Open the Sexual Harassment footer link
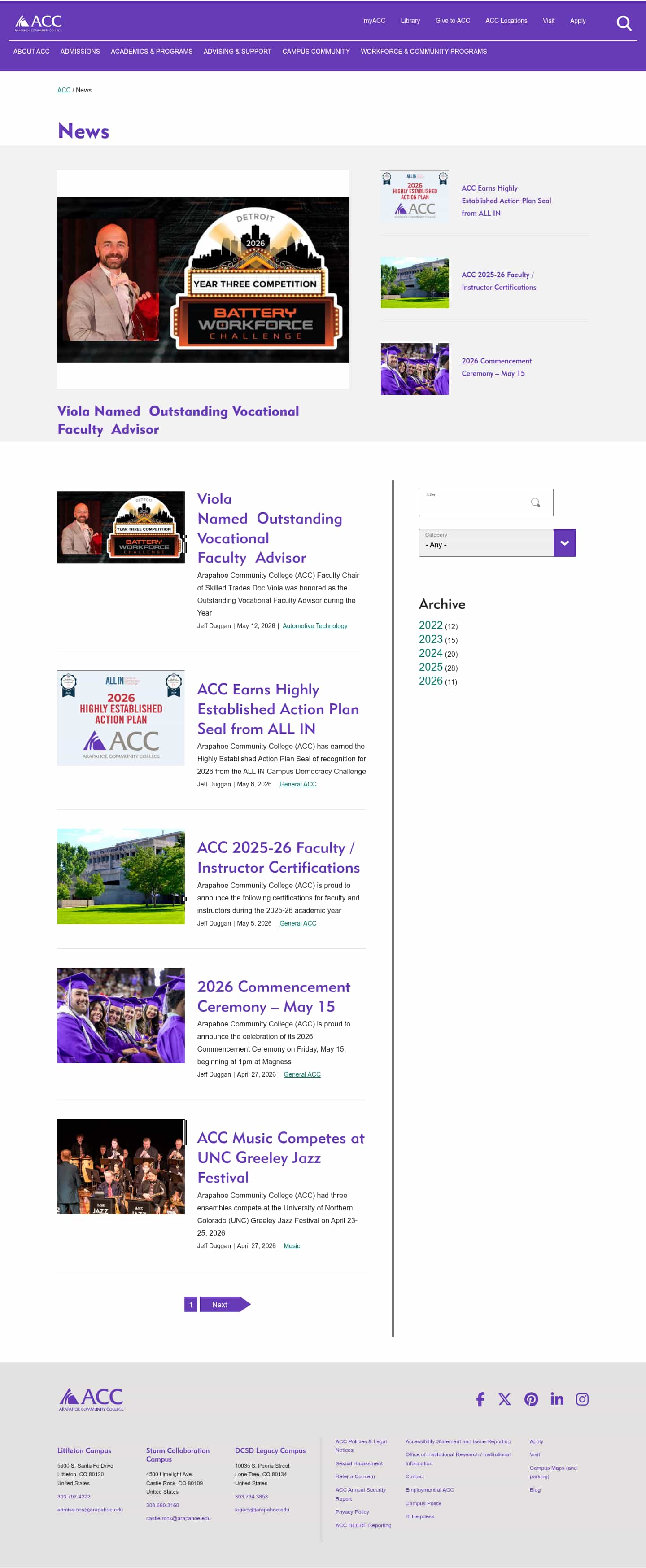Screen dimensions: 646x1568 pyautogui.click(x=359, y=1463)
